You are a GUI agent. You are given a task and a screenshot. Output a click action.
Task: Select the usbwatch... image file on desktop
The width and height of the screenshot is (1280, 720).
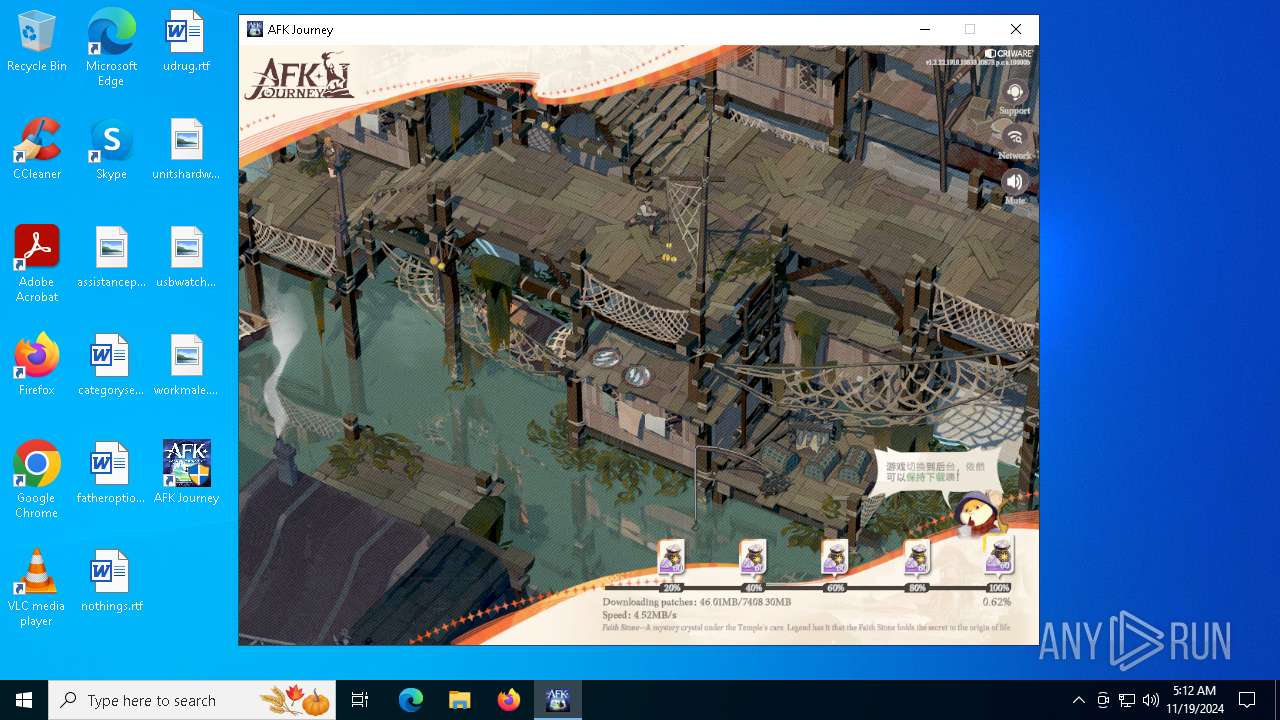(186, 258)
